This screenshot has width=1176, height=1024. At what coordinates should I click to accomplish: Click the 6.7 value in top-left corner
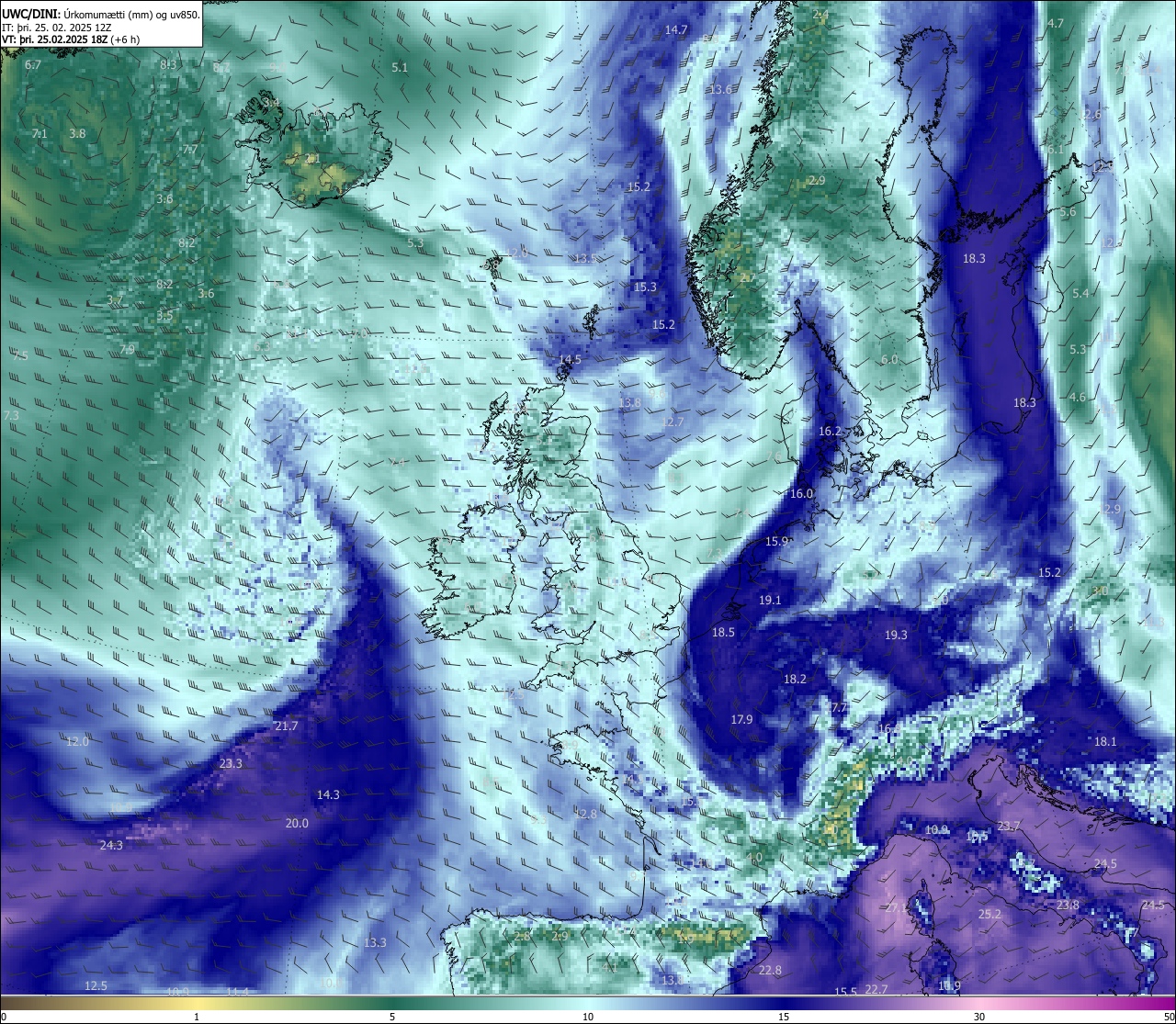tap(33, 65)
